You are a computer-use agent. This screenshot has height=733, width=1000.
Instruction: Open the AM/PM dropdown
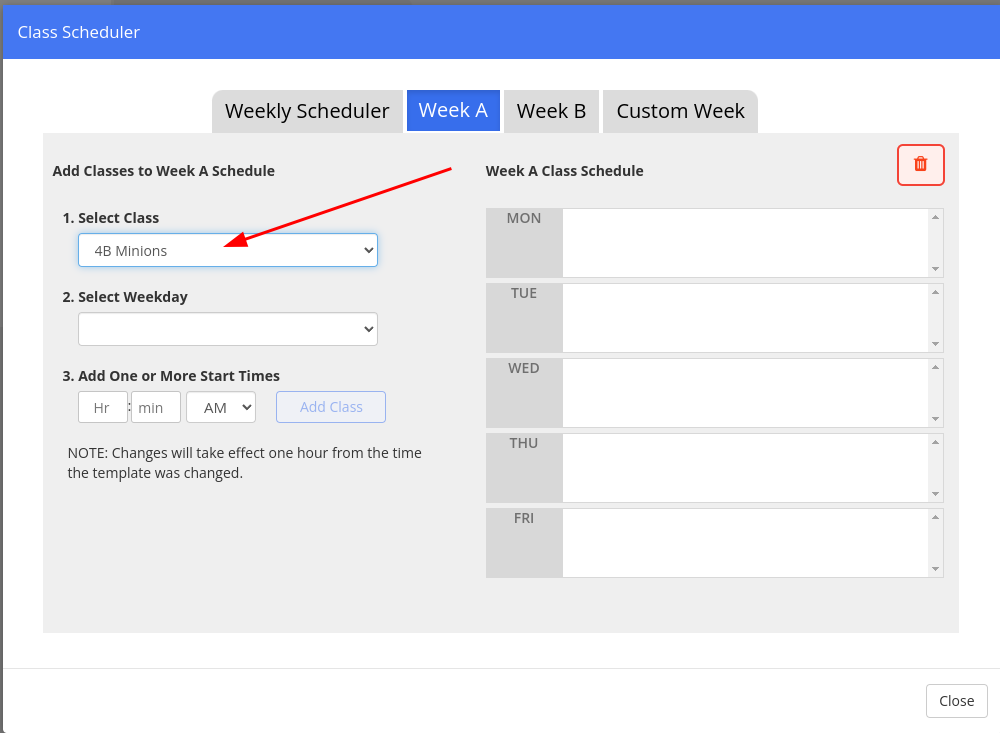click(221, 407)
